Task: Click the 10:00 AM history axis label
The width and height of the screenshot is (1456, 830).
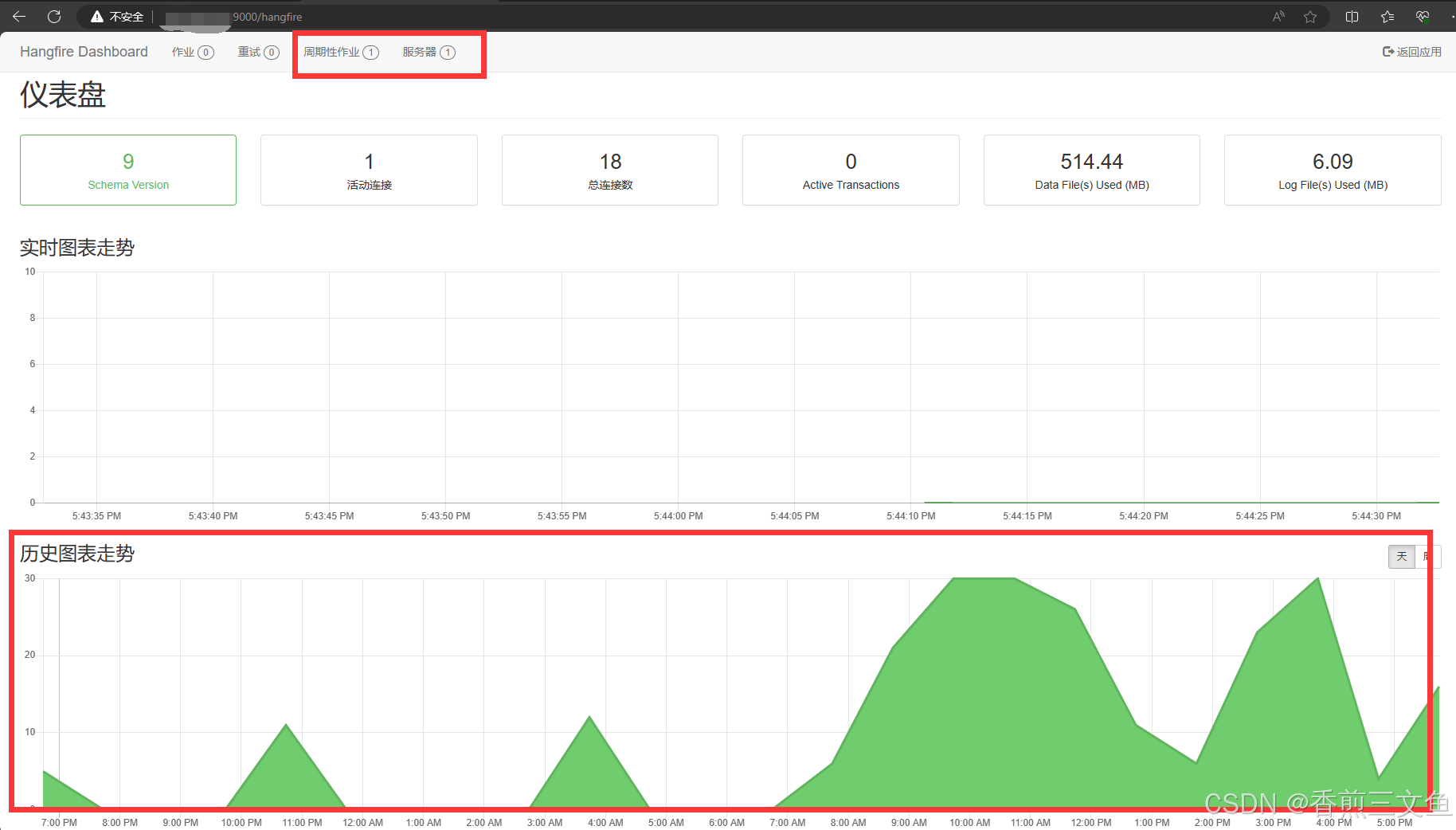Action: 969,823
